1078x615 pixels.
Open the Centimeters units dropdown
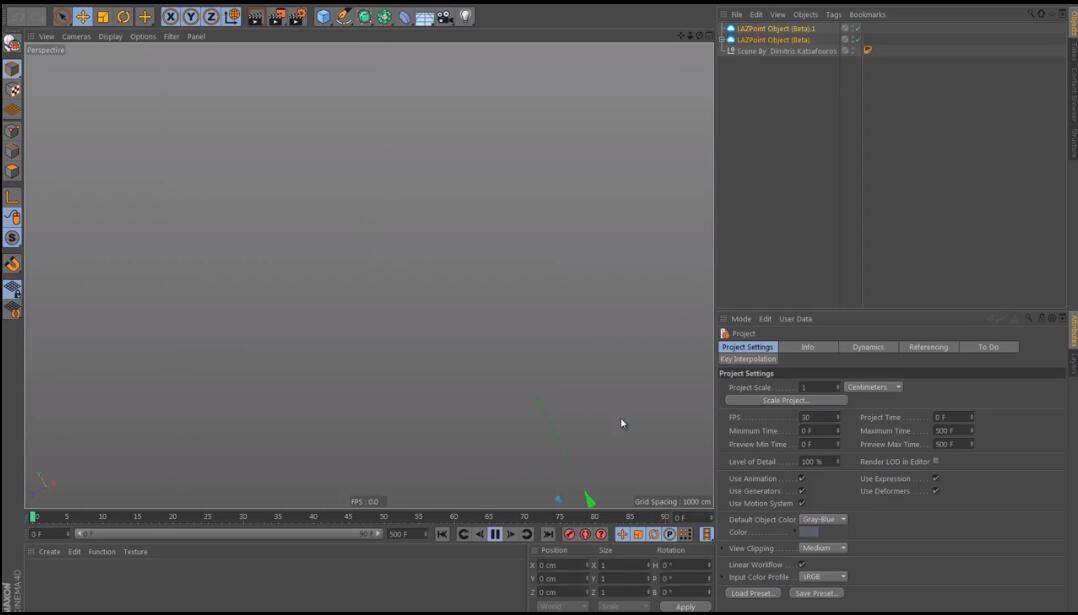(x=873, y=386)
